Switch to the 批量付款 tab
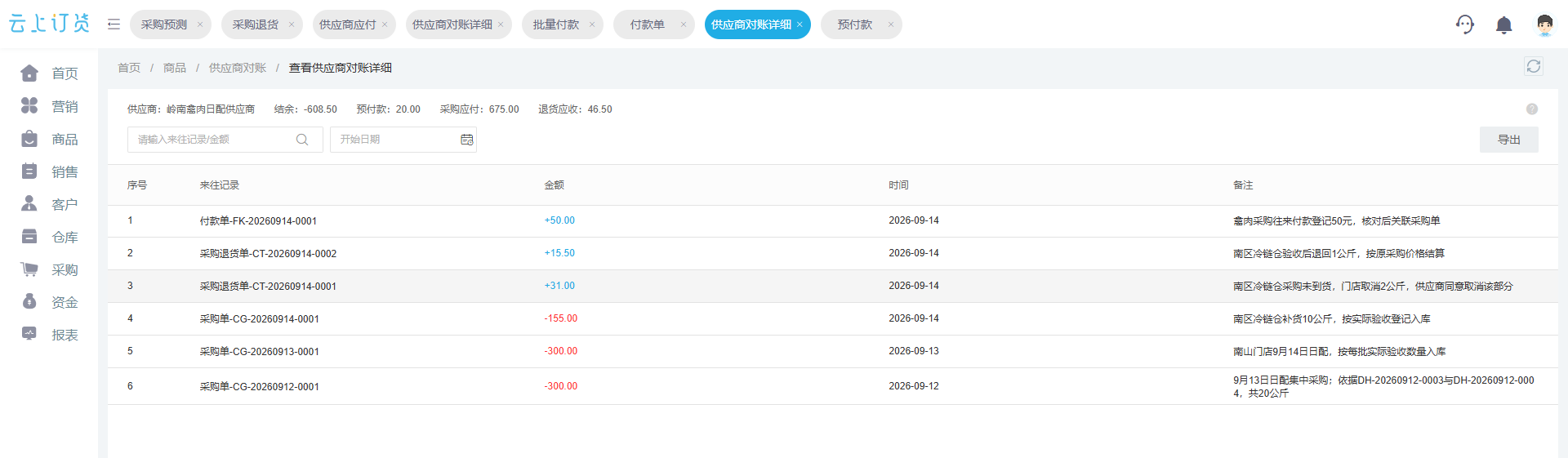This screenshot has height=458, width=1568. pos(556,24)
